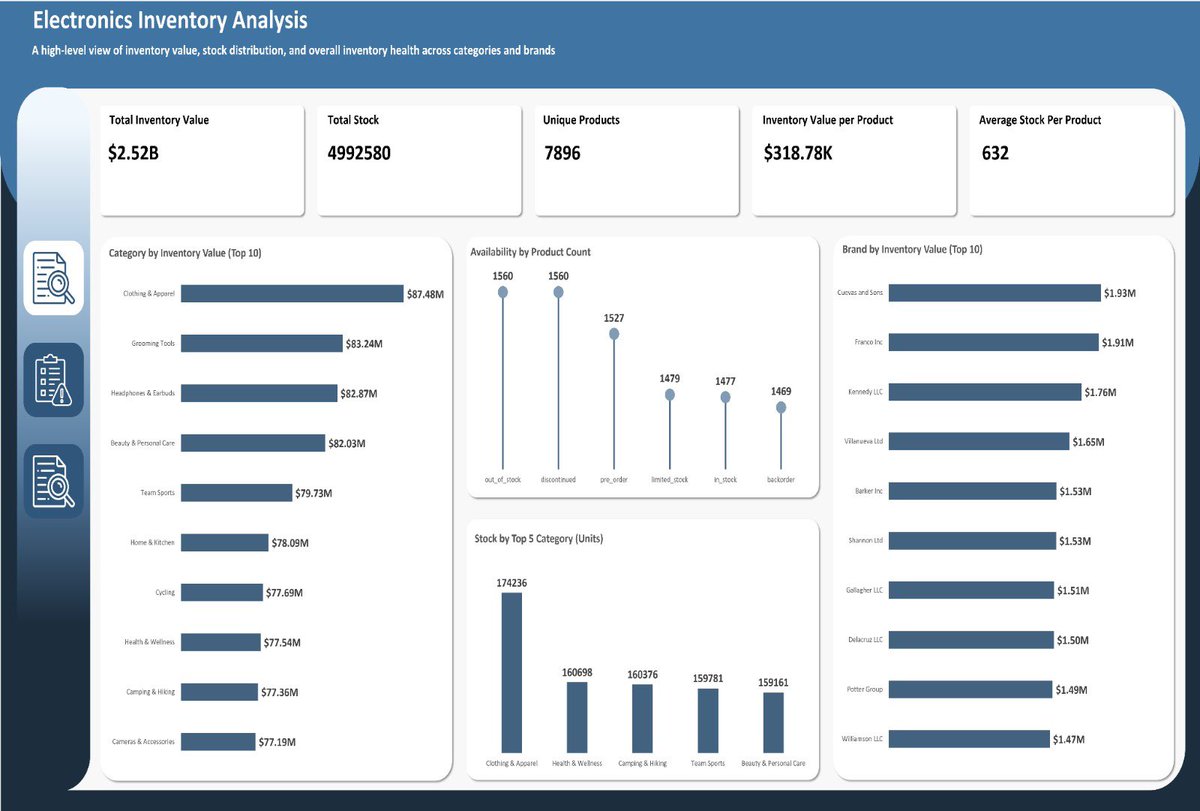Screen dimensions: 1200x811
Task: Select the Home & Kitchen bar
Action: [x=224, y=543]
